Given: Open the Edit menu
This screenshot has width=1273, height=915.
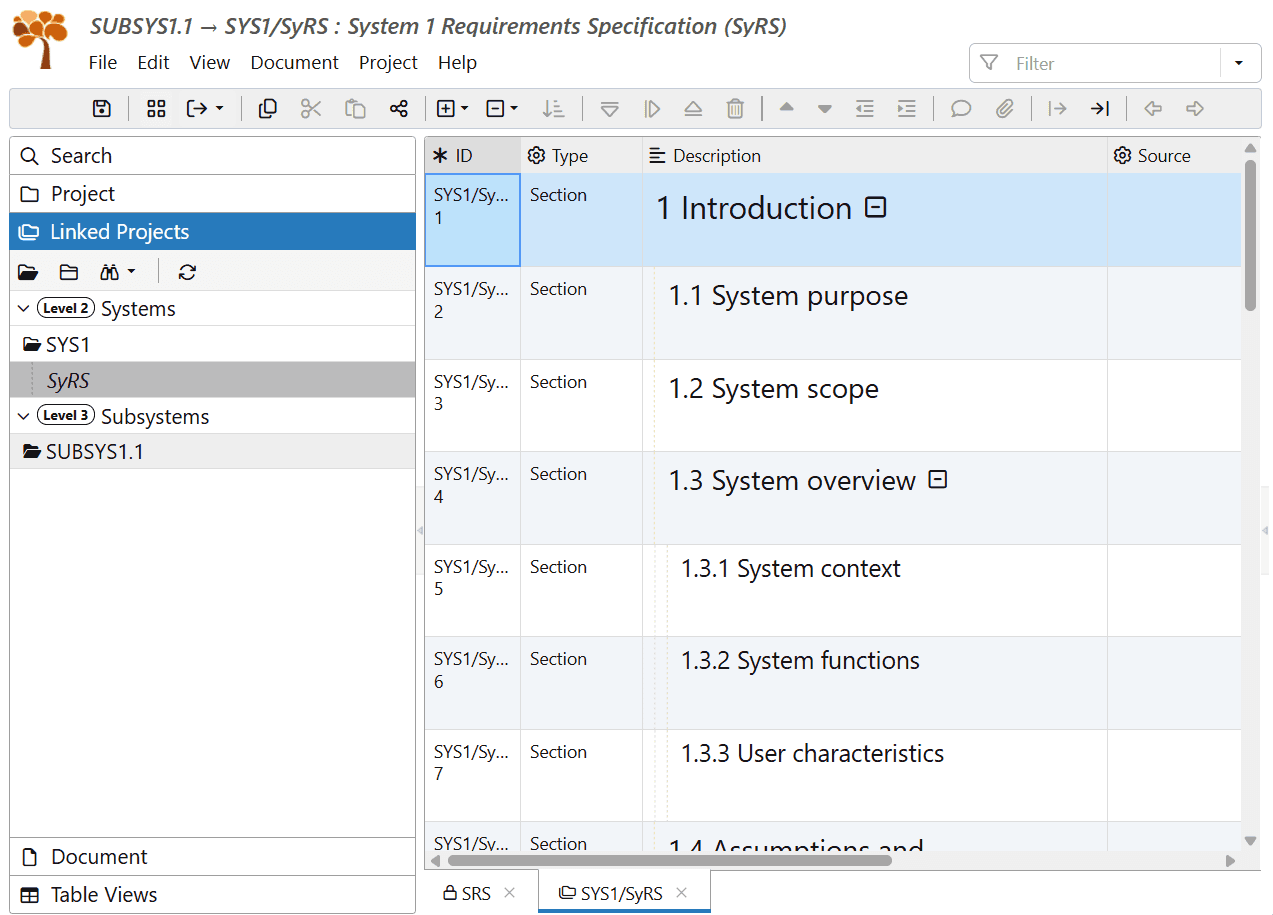Looking at the screenshot, I should [153, 62].
